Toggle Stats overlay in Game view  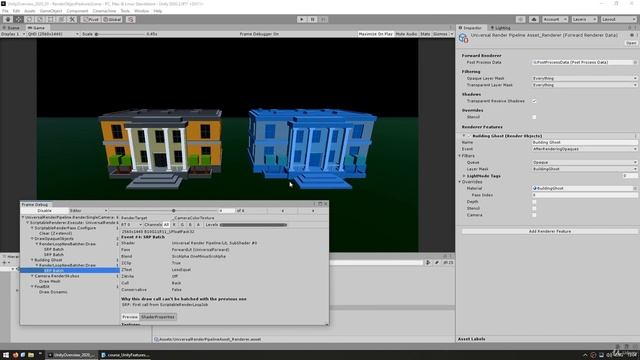point(425,34)
